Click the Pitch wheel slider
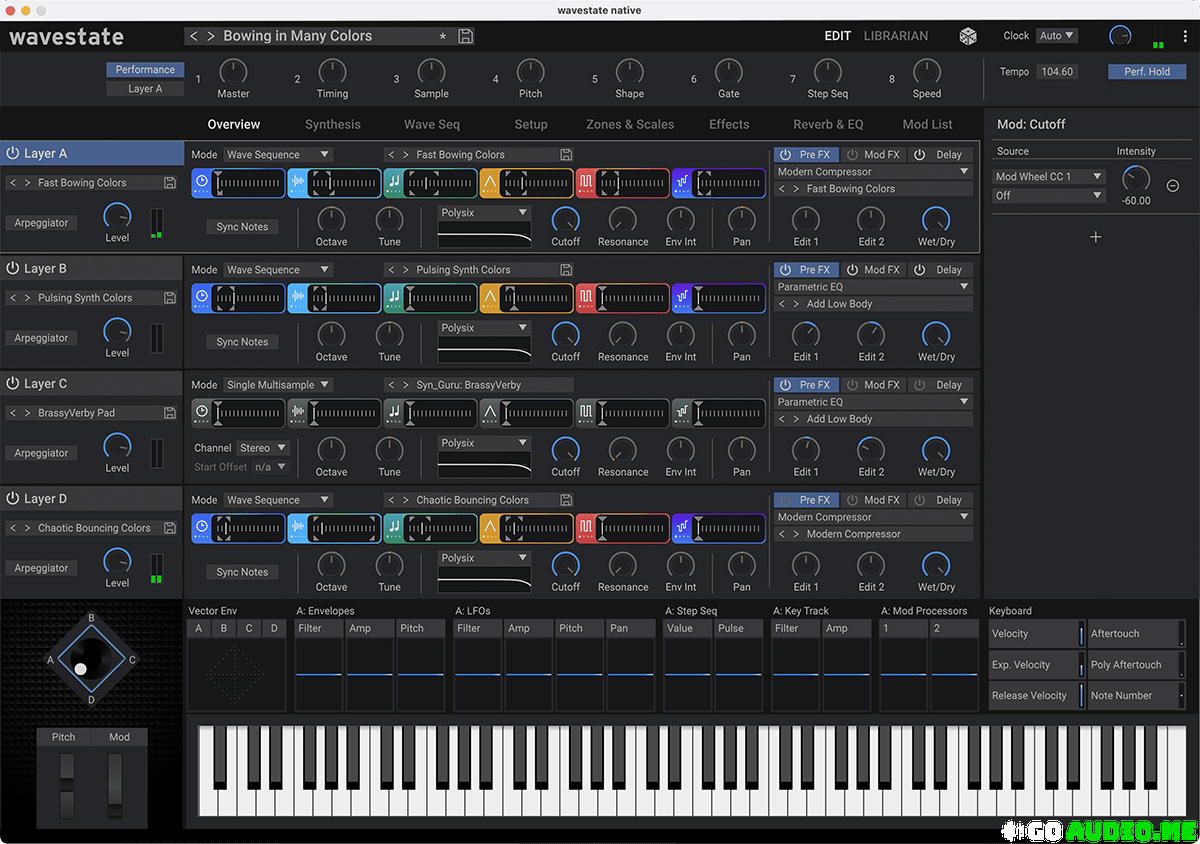Image resolution: width=1200 pixels, height=844 pixels. pyautogui.click(x=67, y=787)
